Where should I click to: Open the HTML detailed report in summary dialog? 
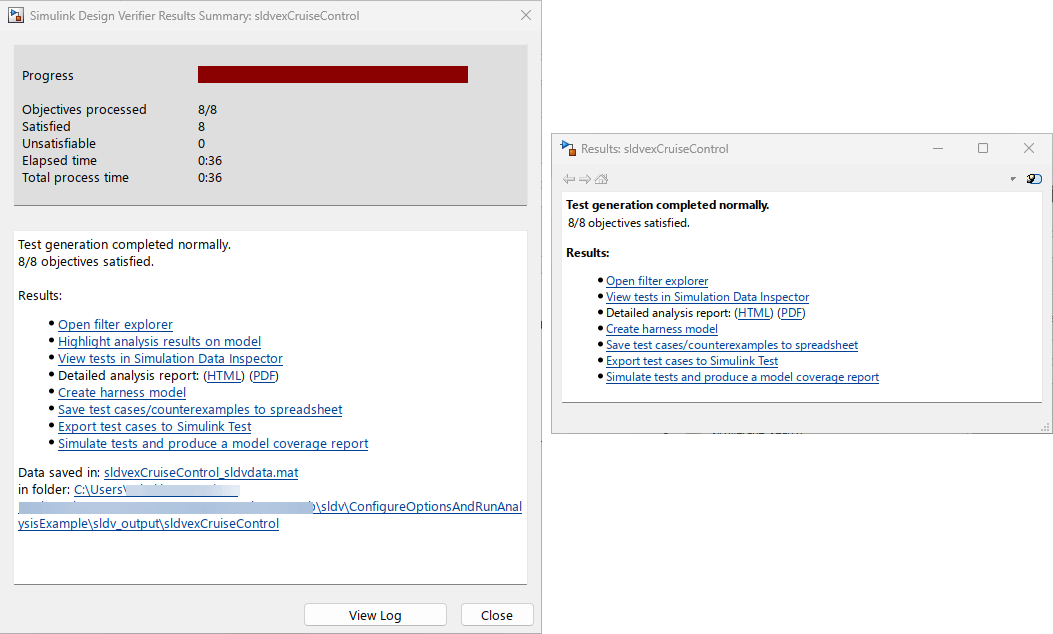[224, 375]
